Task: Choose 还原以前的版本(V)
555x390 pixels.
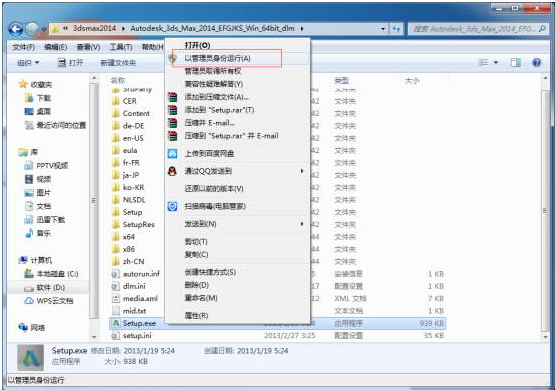Action: tap(237, 189)
